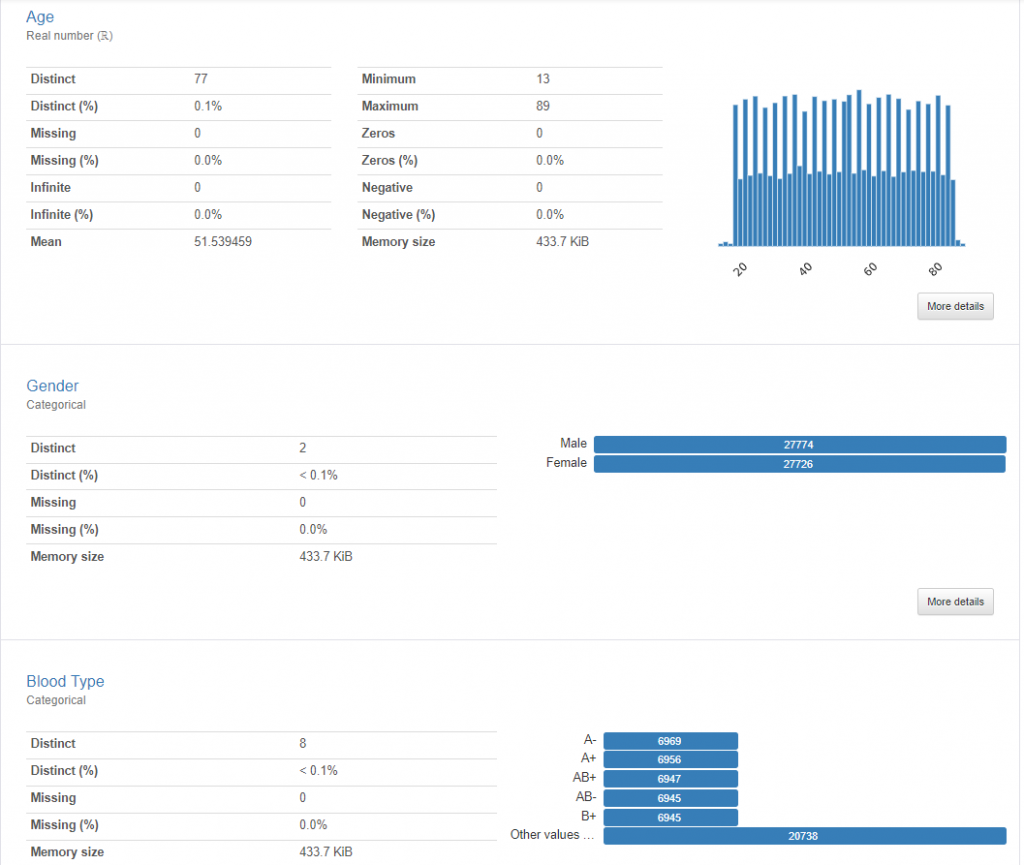This screenshot has width=1024, height=865.
Task: Click the Gender Distinct value 2
Action: pos(302,448)
